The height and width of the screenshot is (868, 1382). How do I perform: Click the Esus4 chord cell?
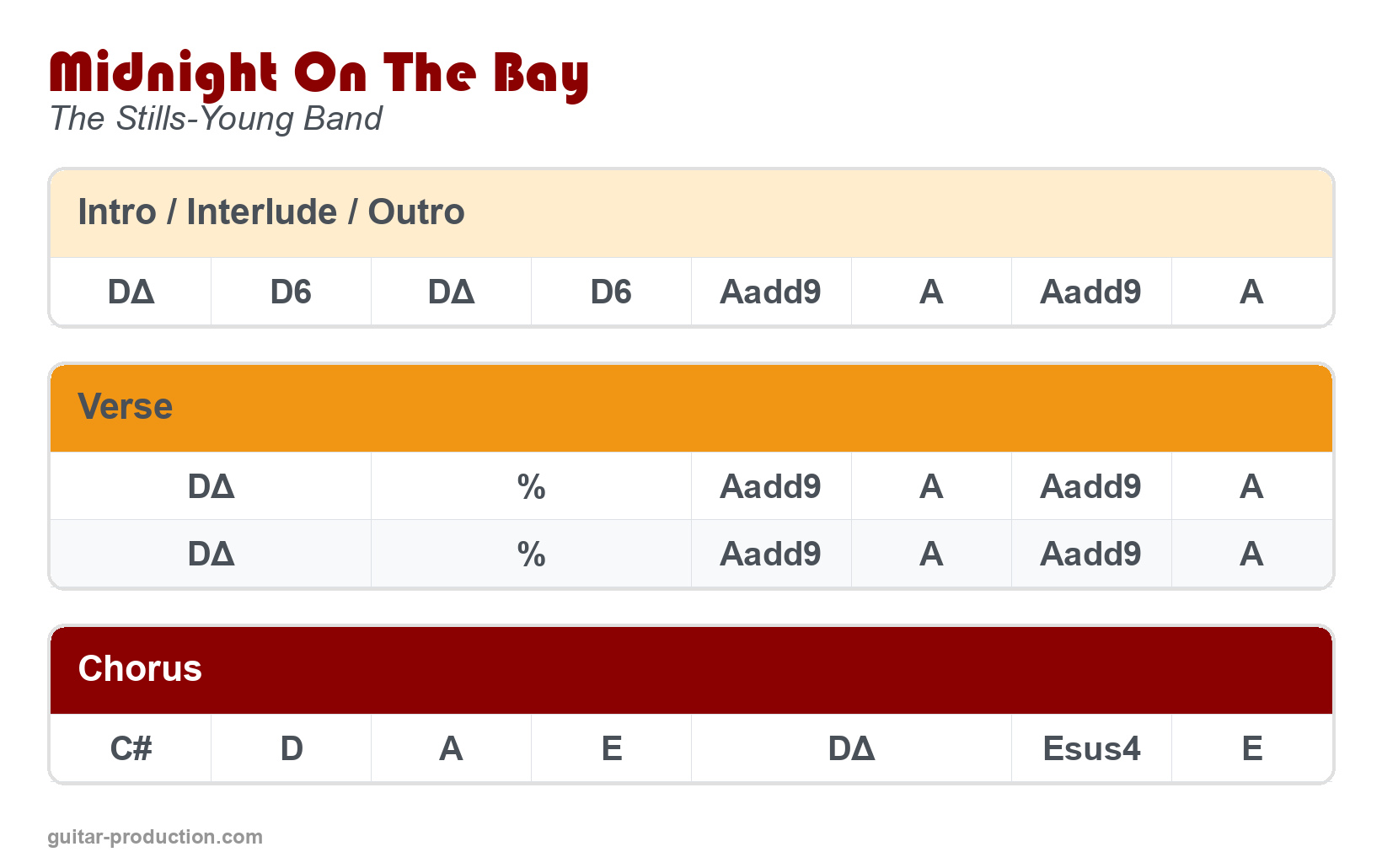[1091, 748]
